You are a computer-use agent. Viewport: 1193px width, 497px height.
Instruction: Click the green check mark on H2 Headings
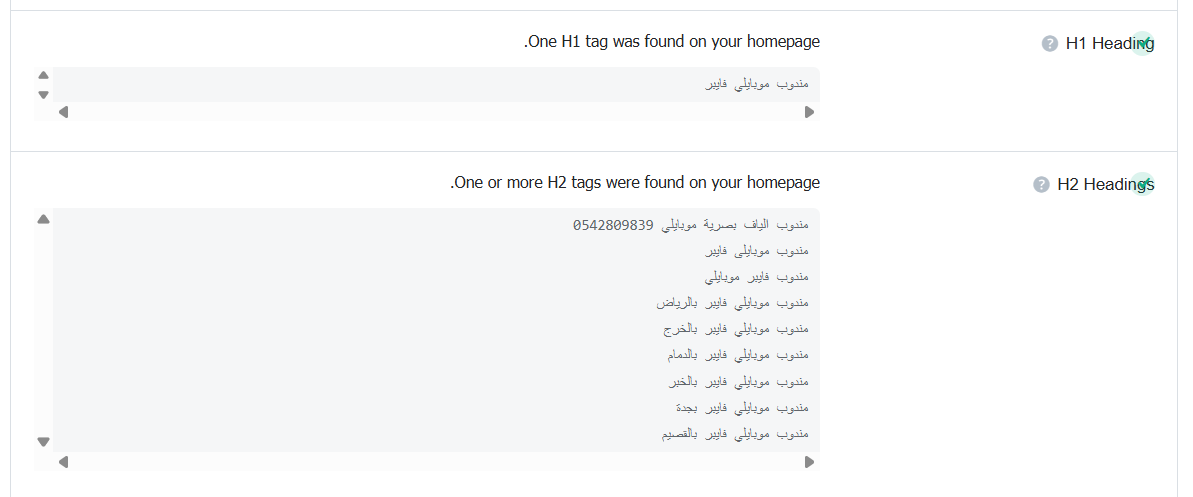coord(1142,184)
